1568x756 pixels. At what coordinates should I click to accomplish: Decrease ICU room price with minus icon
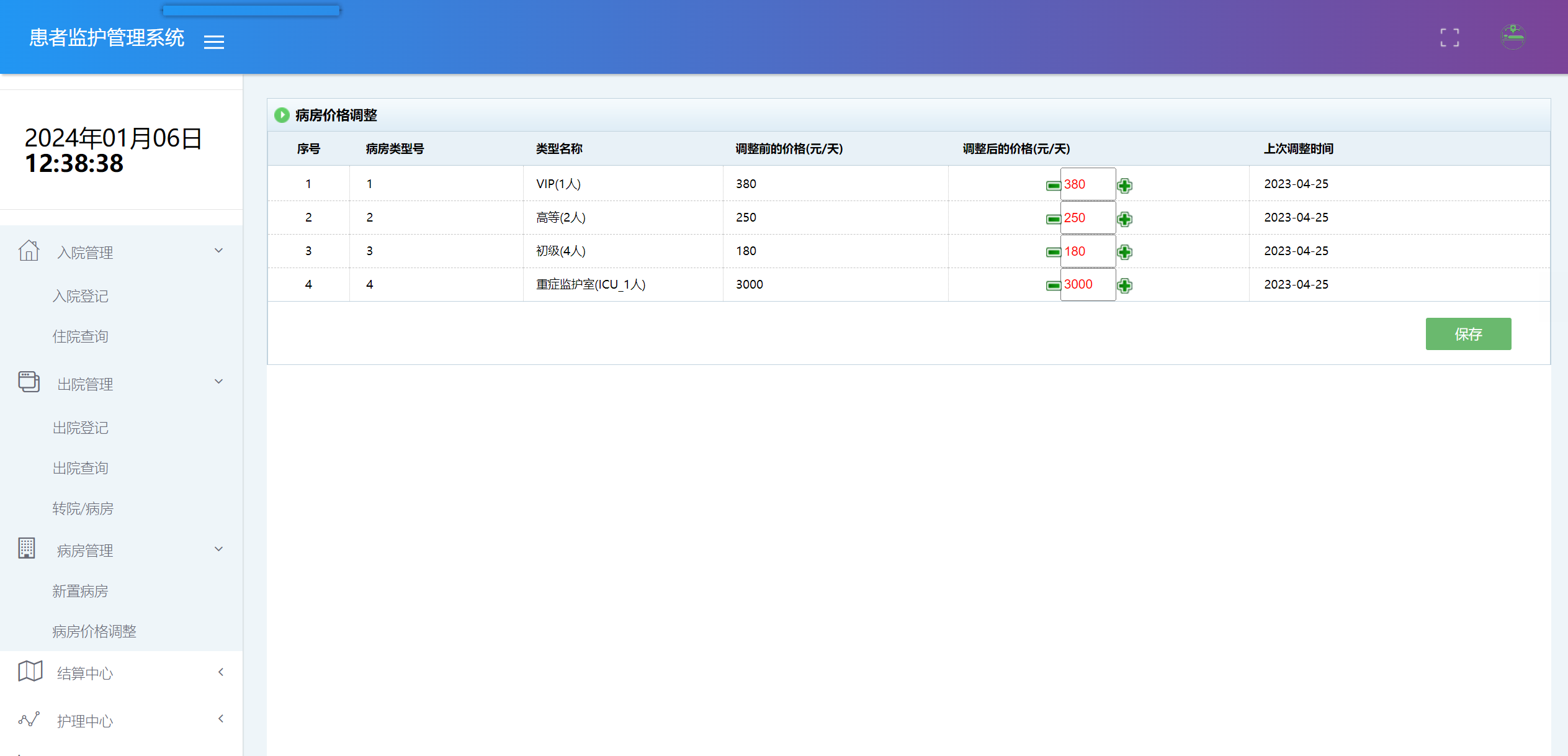point(1053,286)
